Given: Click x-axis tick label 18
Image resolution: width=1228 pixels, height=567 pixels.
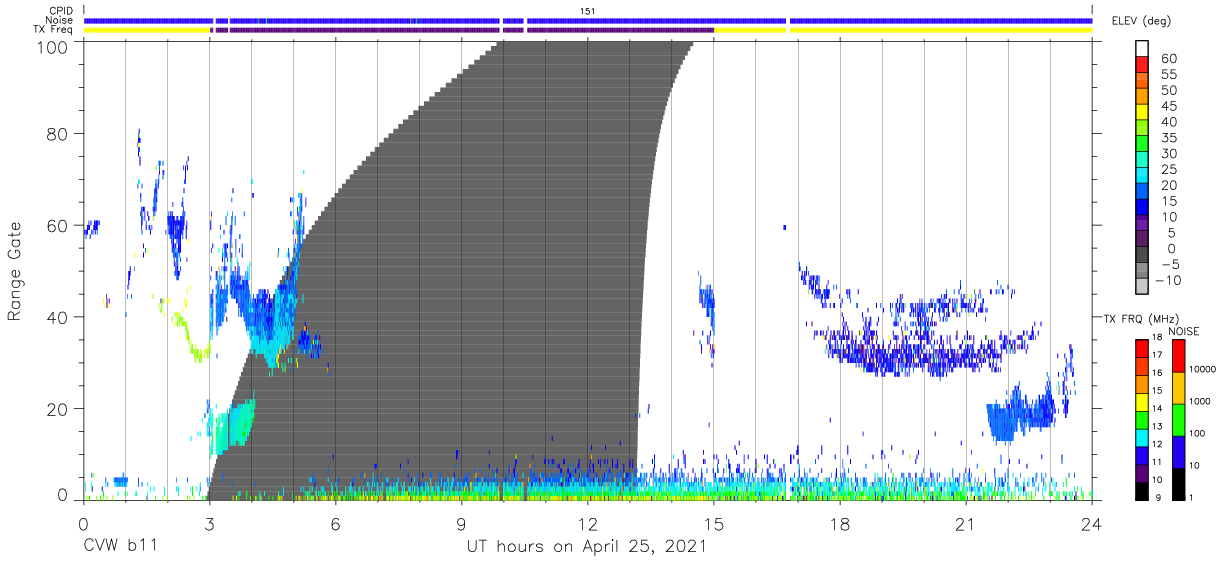Looking at the screenshot, I should (839, 522).
